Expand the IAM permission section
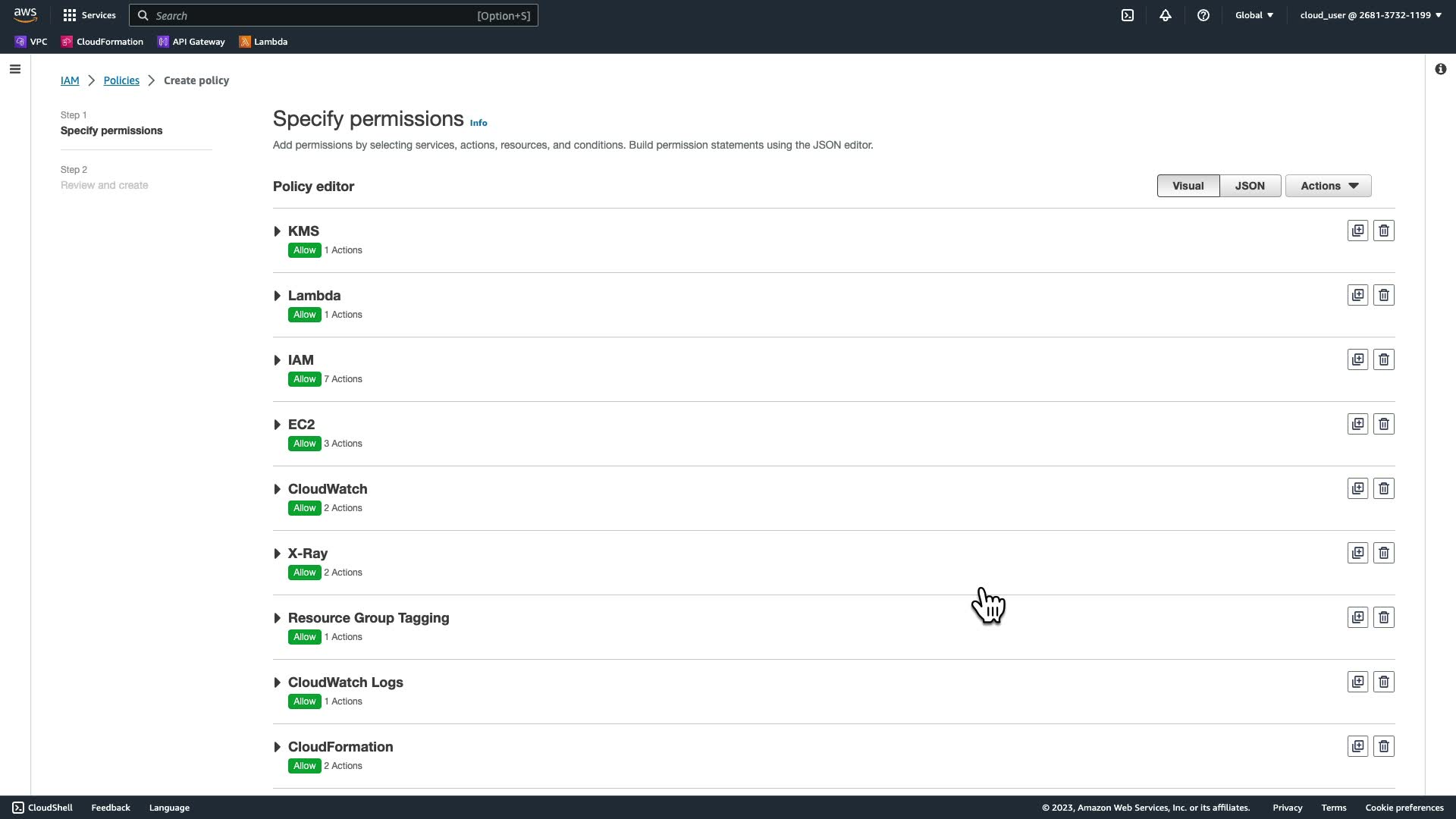Screen dimensions: 1456x819 click(278, 360)
